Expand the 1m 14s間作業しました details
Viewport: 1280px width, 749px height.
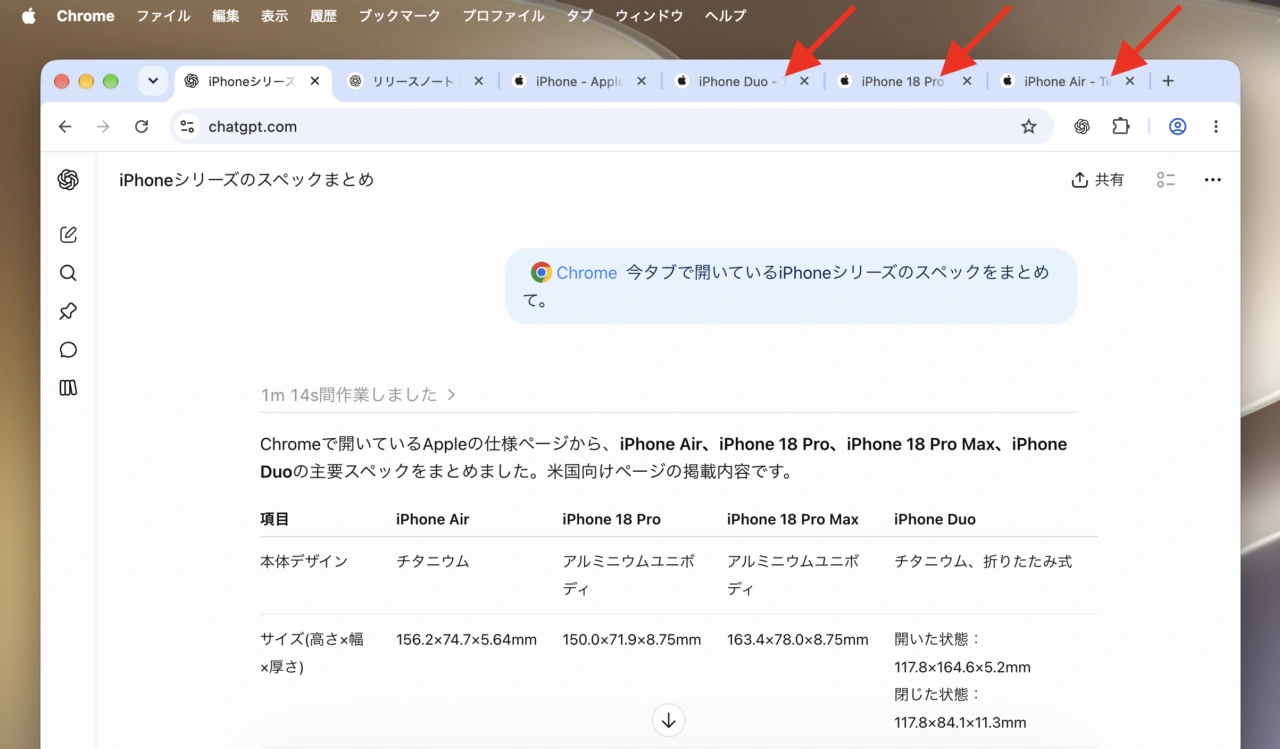coord(358,395)
